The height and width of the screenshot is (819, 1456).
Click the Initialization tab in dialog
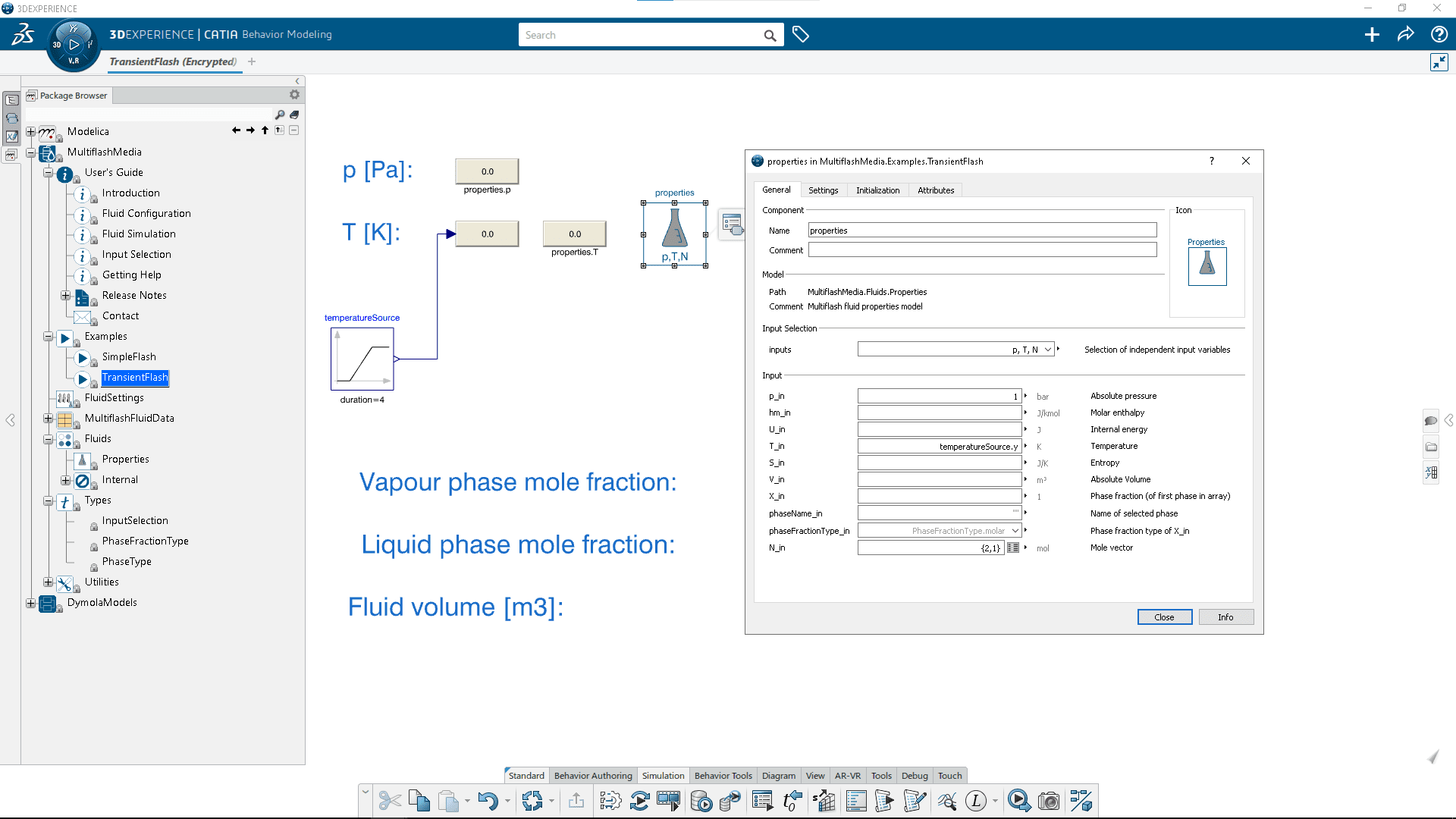click(x=878, y=189)
